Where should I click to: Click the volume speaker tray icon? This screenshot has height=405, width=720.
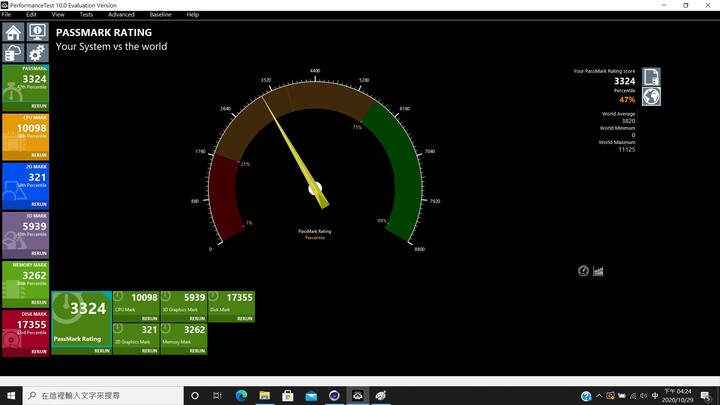(643, 395)
